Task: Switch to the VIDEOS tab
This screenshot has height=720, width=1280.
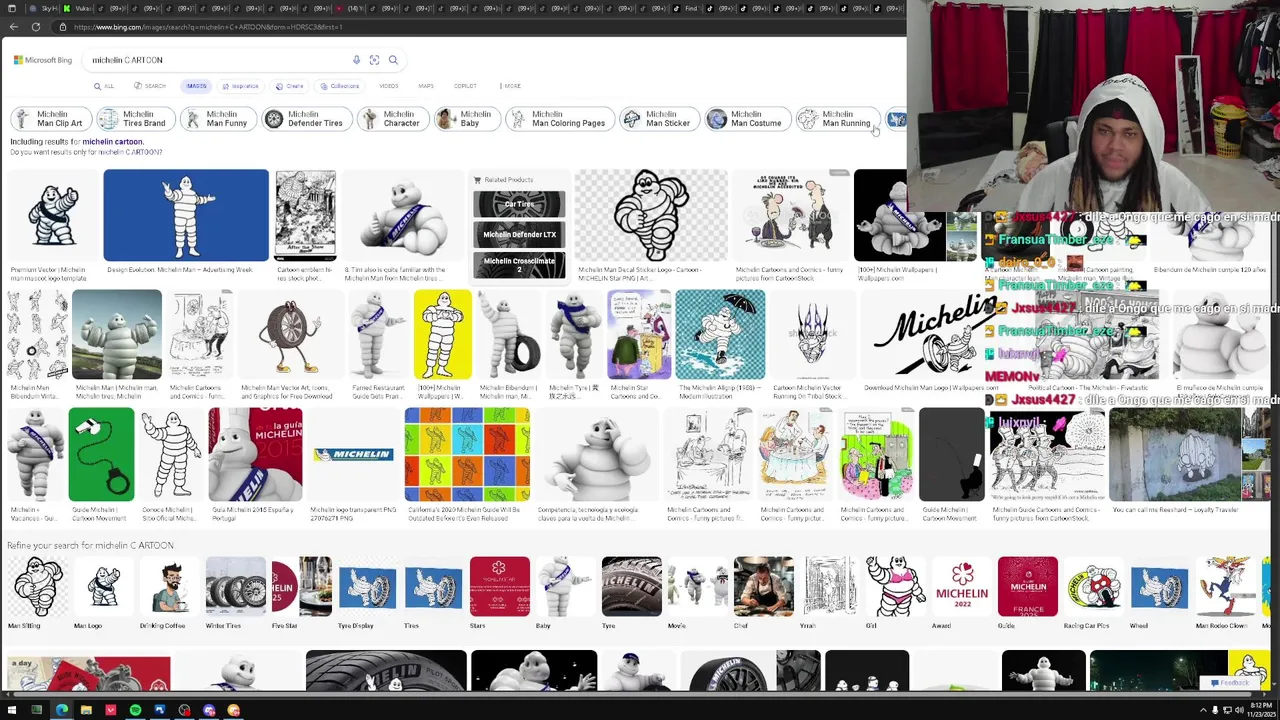Action: (388, 86)
